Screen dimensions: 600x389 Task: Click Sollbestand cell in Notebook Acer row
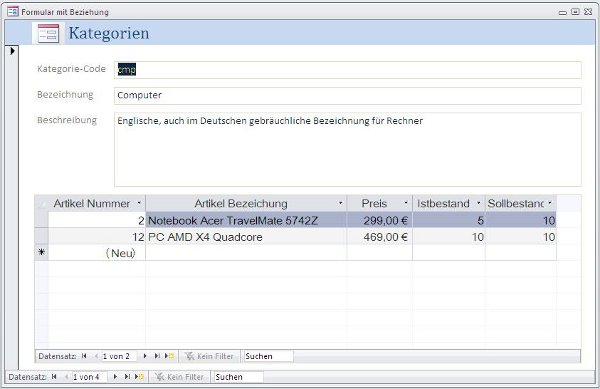[x=521, y=220]
